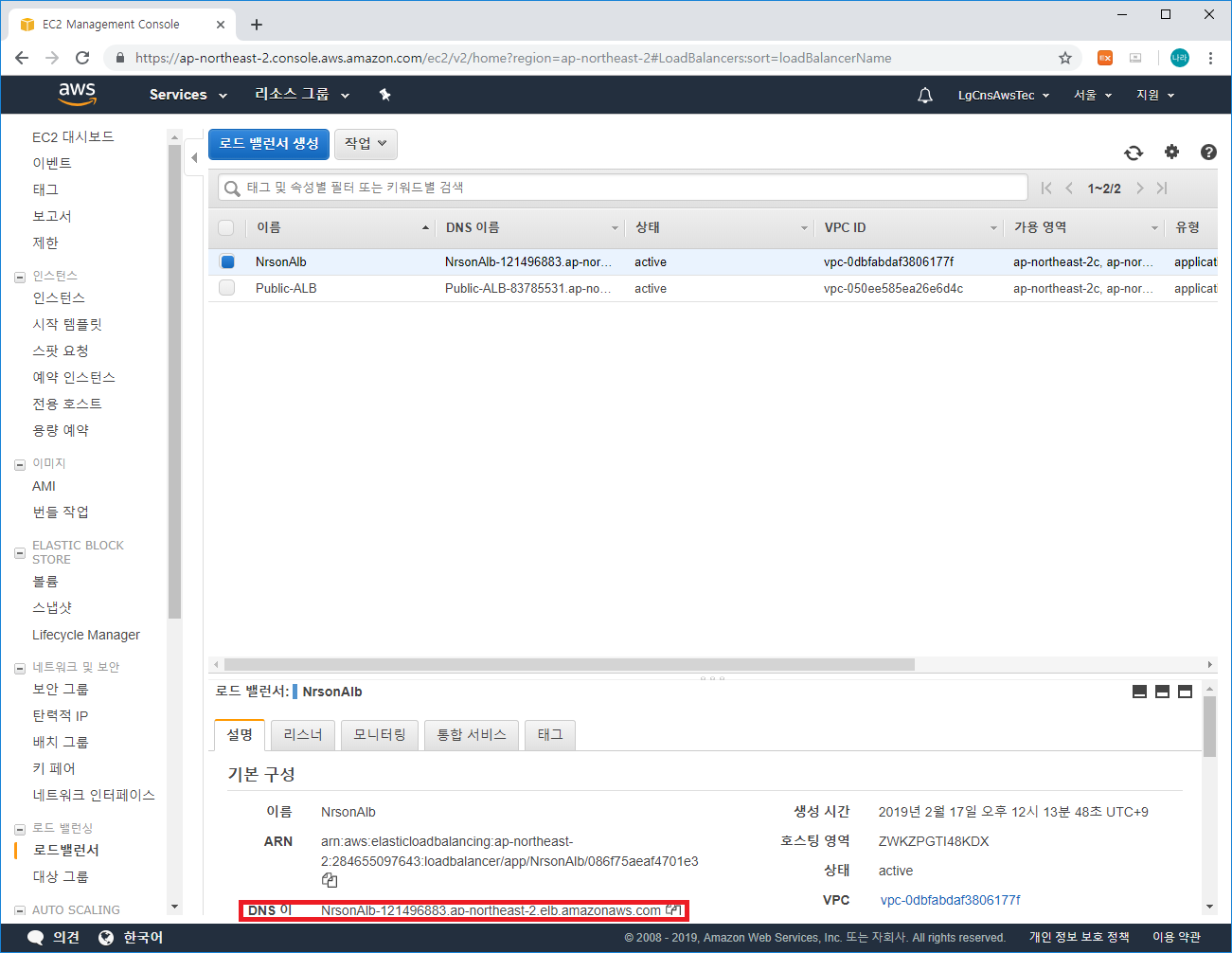Uncheck the NrsonAlb row checkbox
The image size is (1232, 953).
(227, 261)
